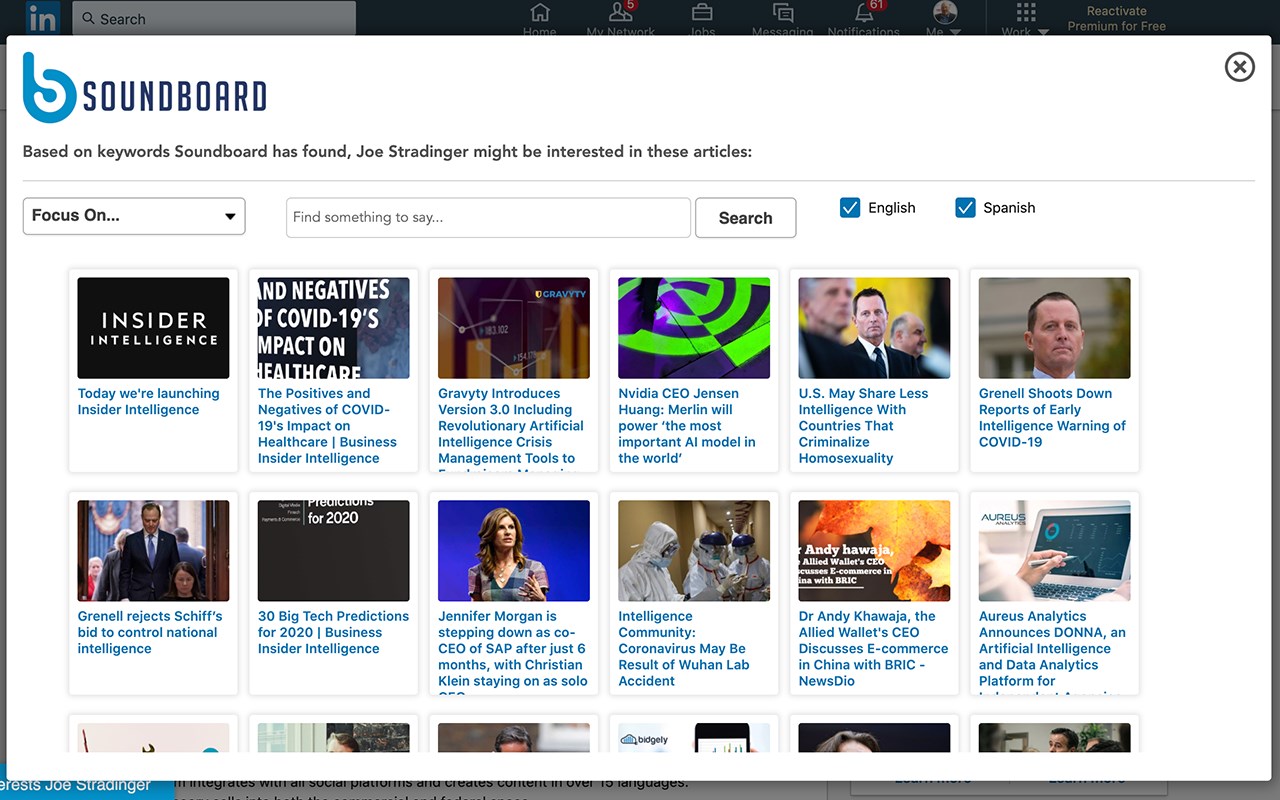Open U.S. May Share Less Intelligence article
The image size is (1280, 800).
tap(864, 426)
